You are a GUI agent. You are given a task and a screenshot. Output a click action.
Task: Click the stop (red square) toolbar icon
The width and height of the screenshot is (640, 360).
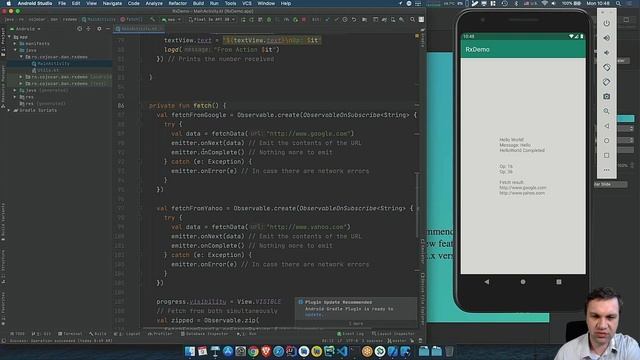tap(304, 19)
